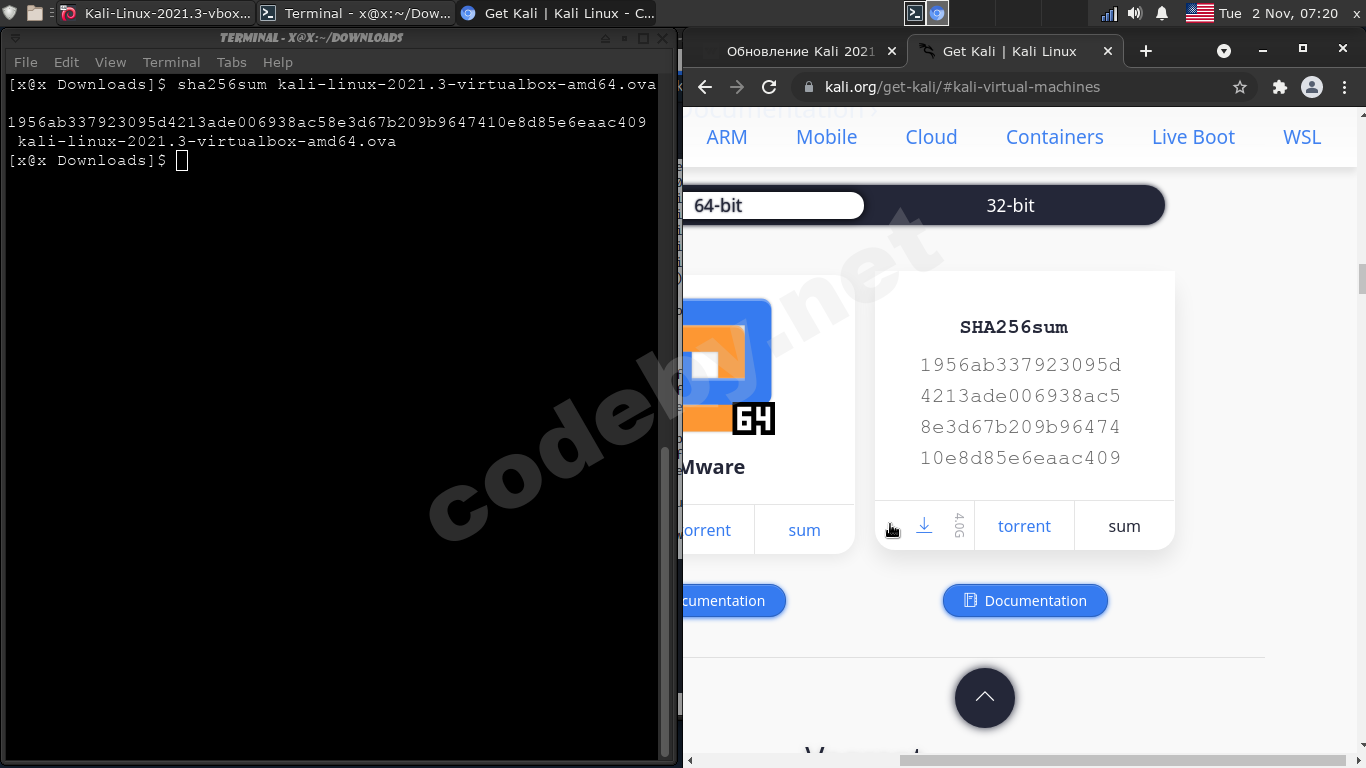Click the terminal command prompt cursor
Viewport: 1366px width, 768px height.
tap(182, 160)
